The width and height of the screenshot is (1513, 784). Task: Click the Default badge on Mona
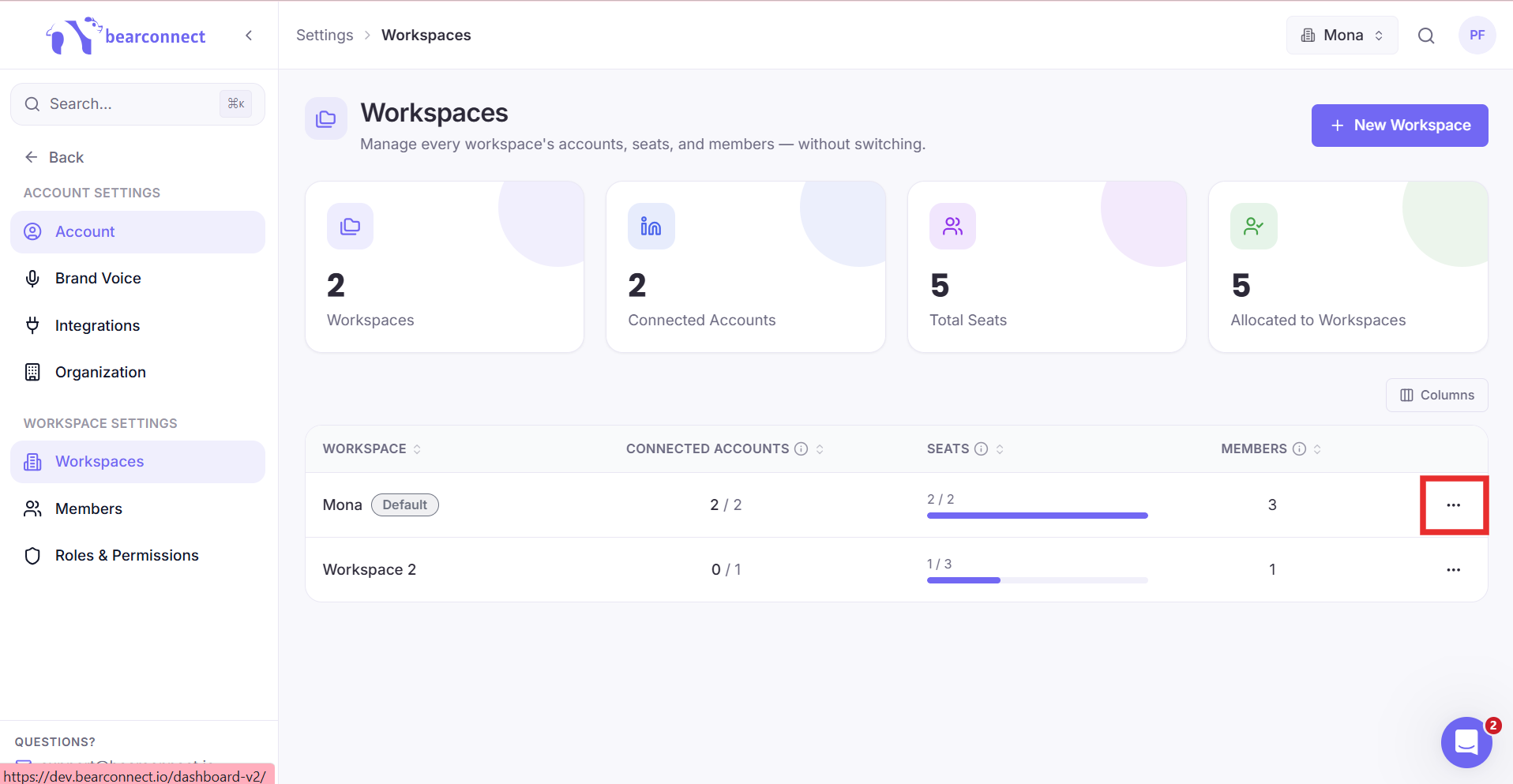click(404, 505)
